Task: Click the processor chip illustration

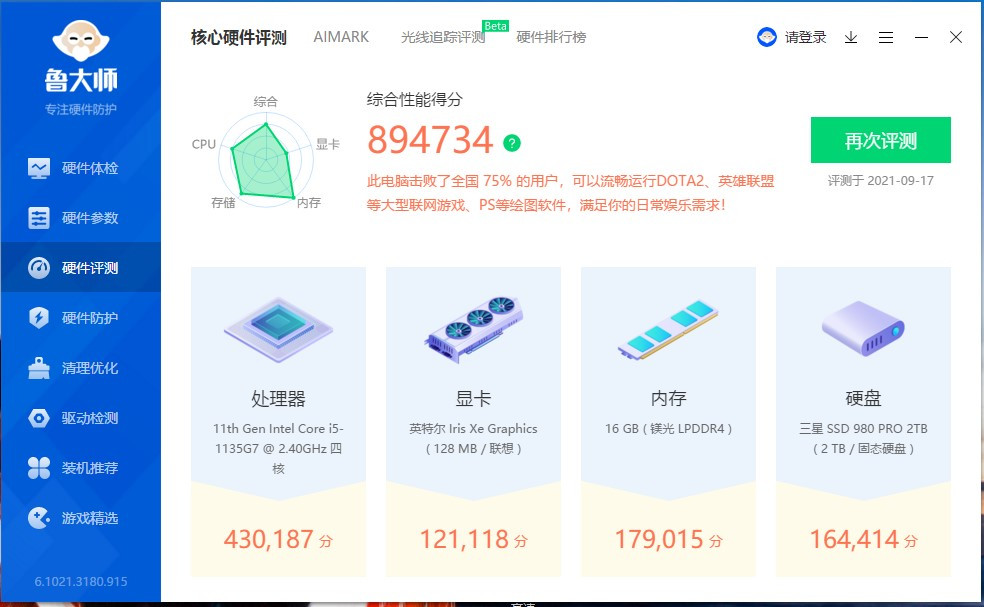Action: pos(278,329)
